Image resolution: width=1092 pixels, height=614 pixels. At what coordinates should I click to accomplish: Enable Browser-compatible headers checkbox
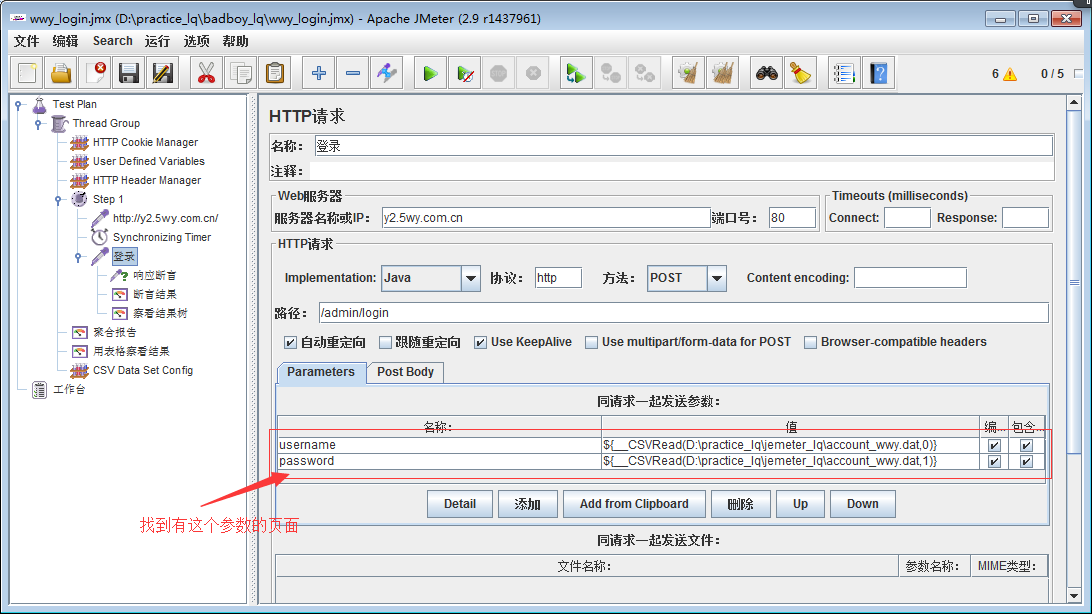[x=810, y=343]
